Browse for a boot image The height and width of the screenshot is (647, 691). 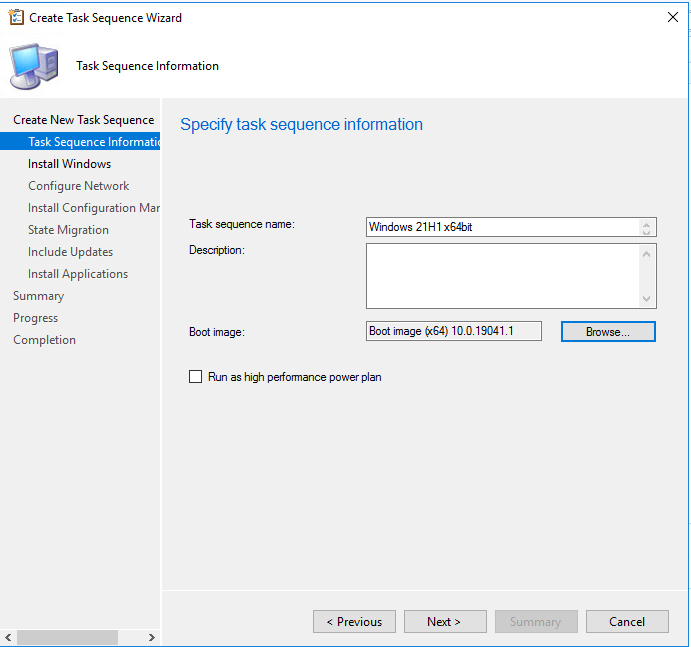608,331
